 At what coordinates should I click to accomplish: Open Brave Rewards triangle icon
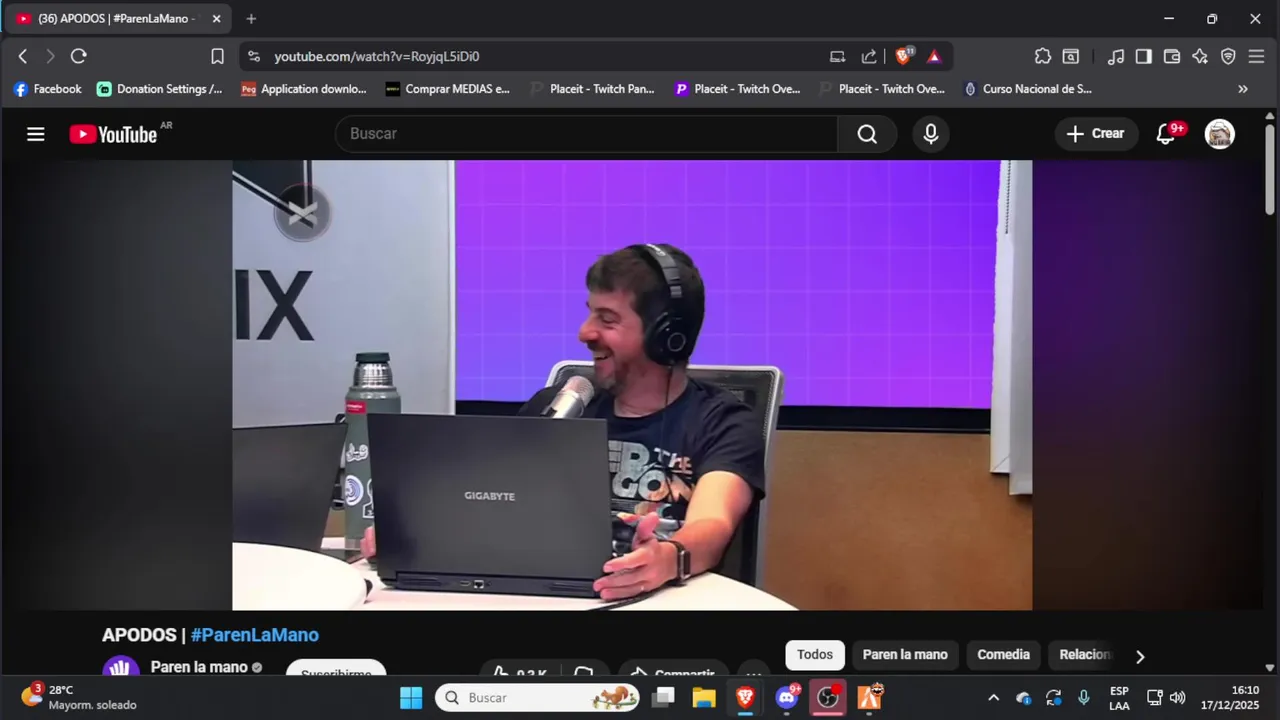(x=934, y=57)
